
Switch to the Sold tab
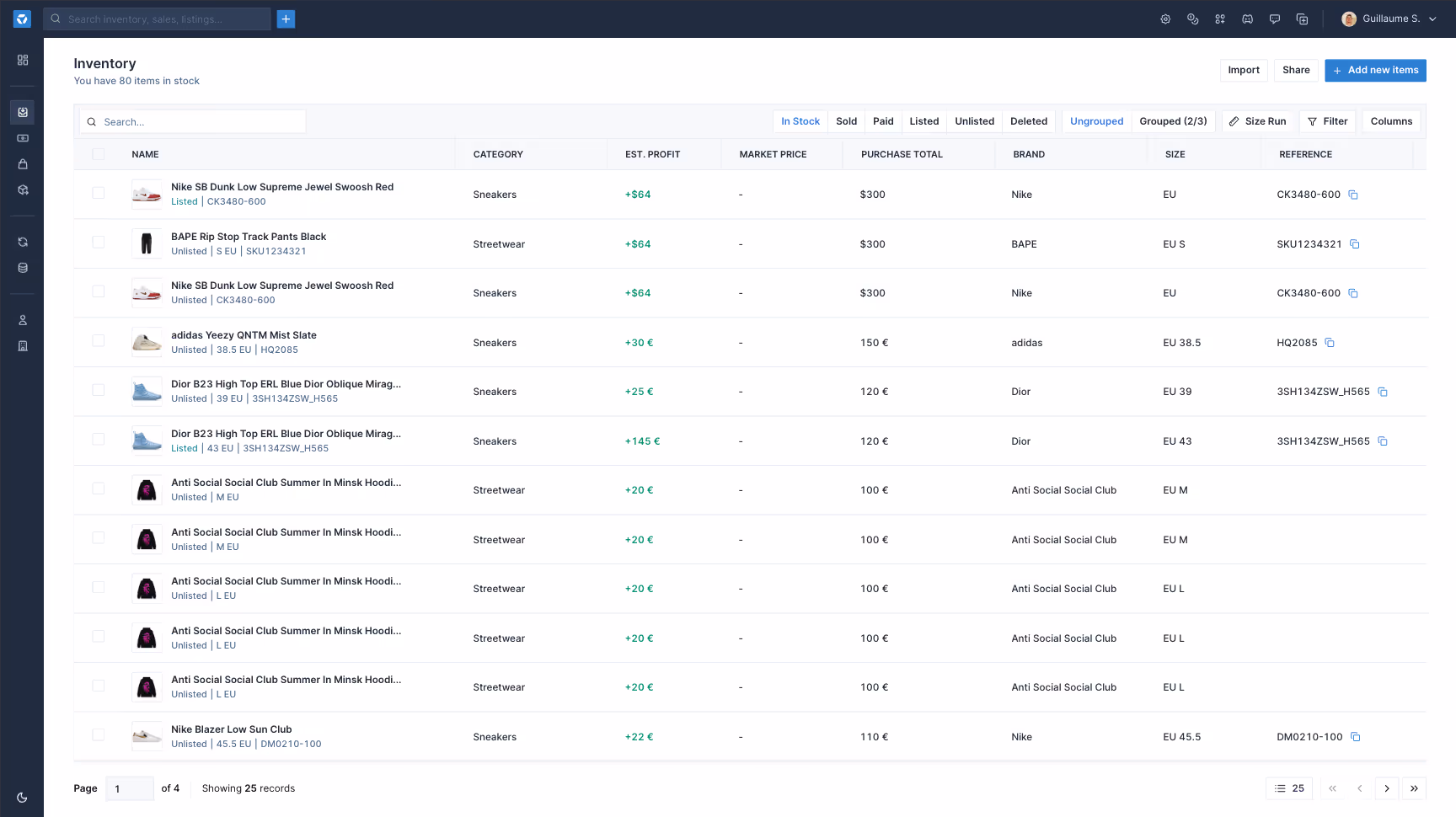click(846, 121)
